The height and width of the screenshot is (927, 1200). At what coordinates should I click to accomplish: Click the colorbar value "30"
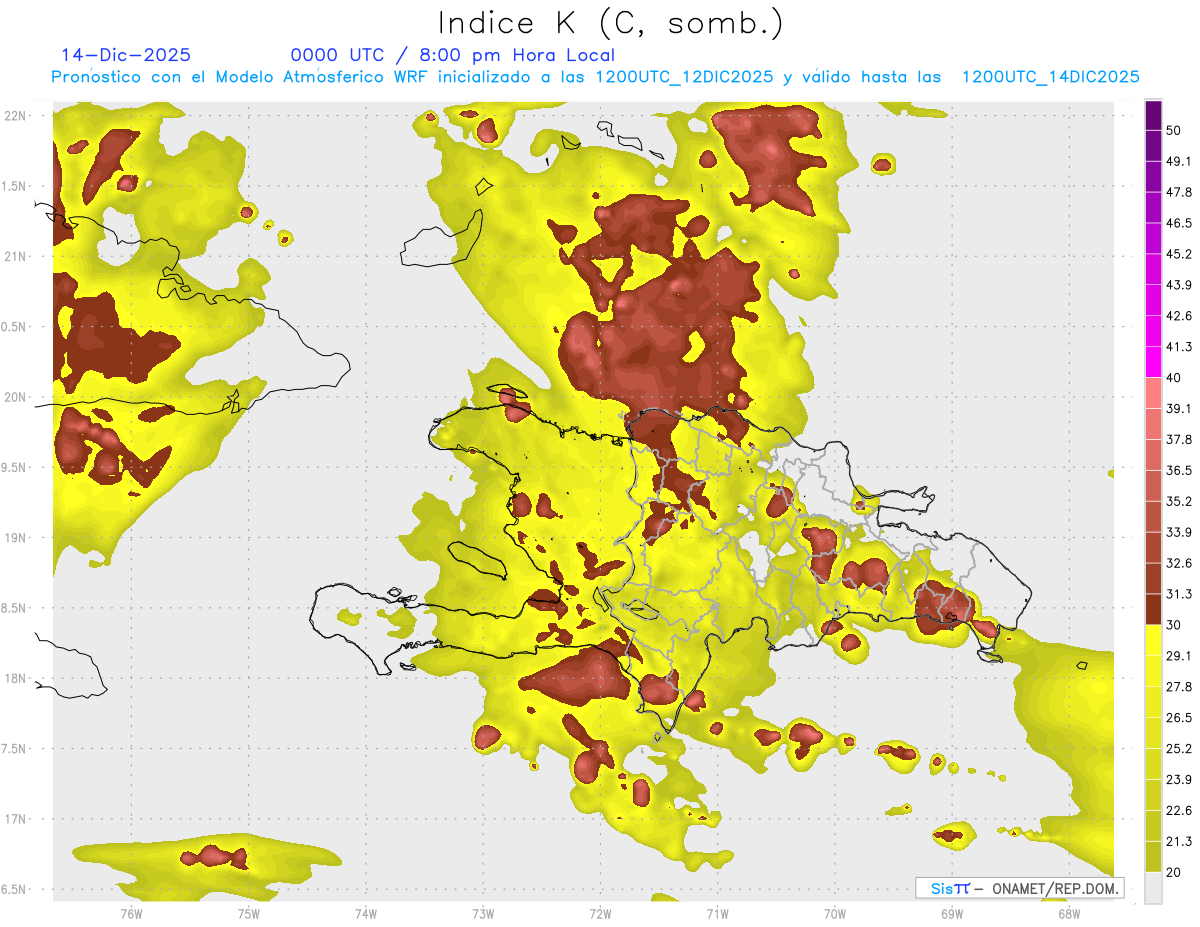[1175, 626]
